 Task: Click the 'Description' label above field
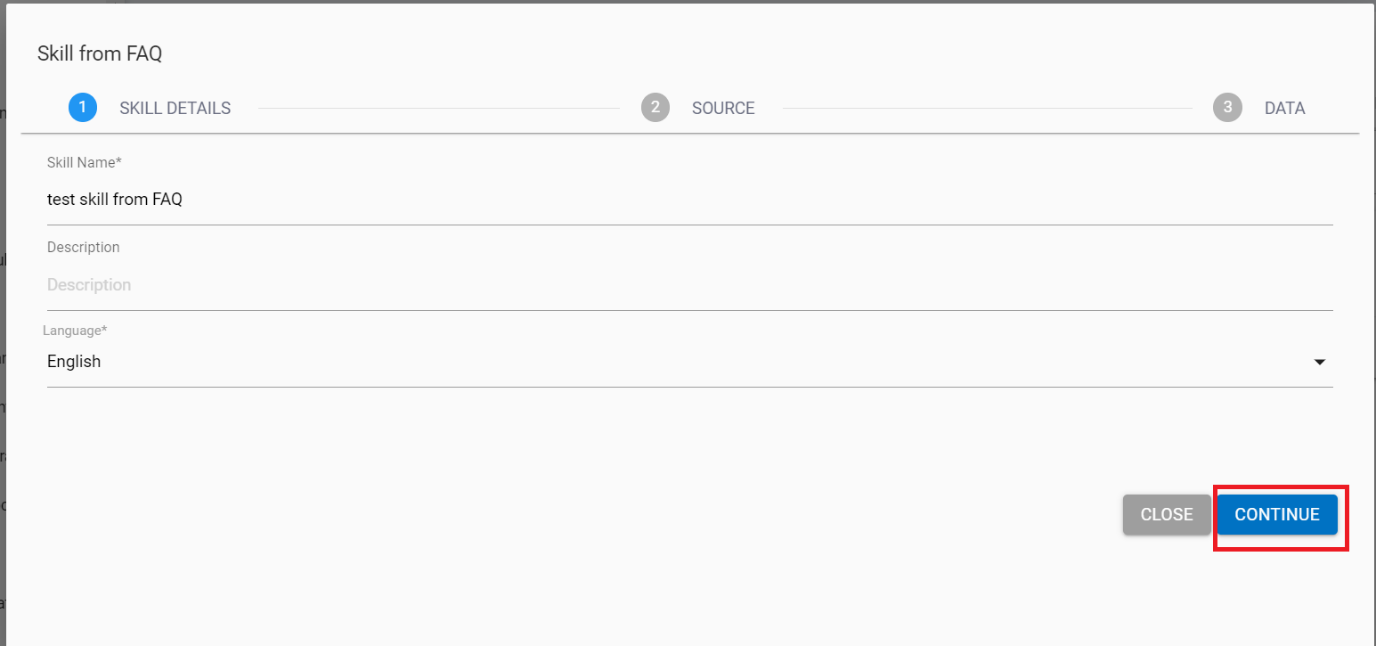83,247
